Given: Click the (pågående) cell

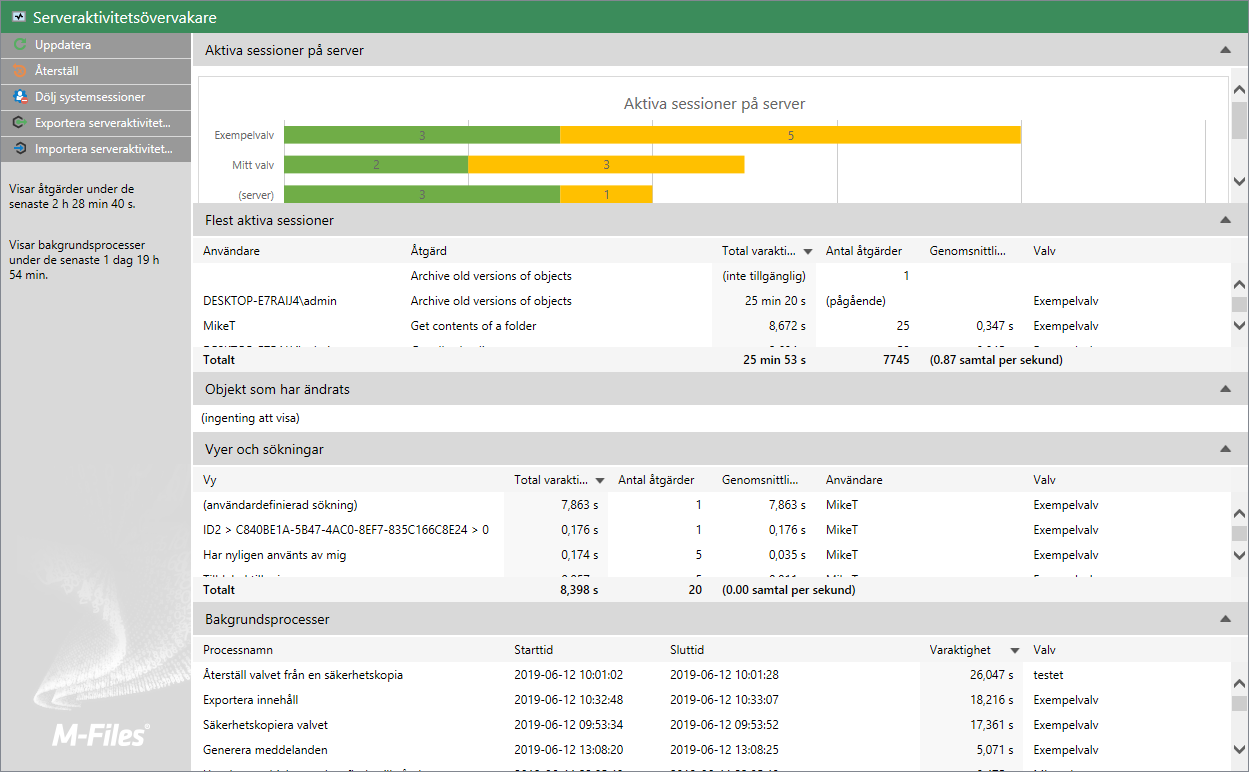Looking at the screenshot, I should pos(855,300).
